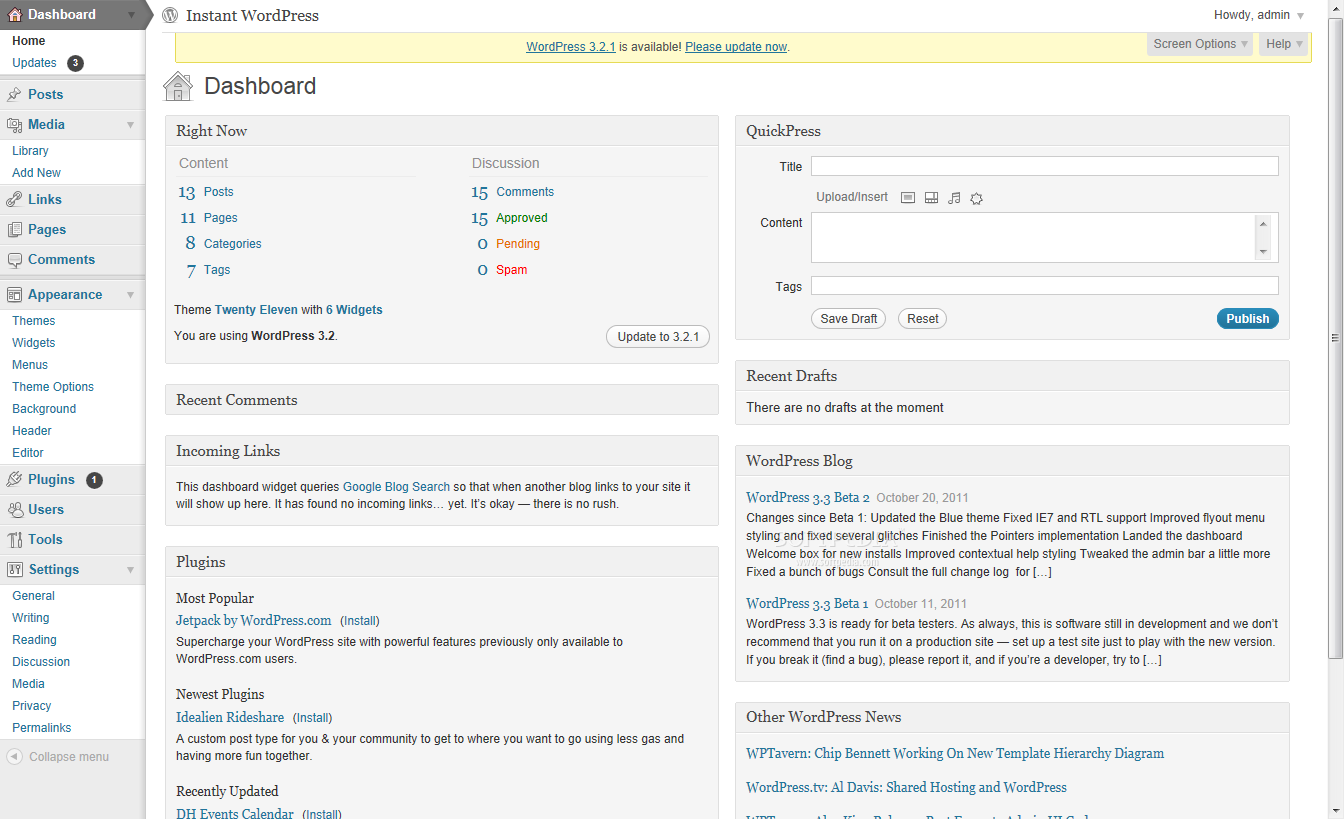Open Menus under Appearance
1344x819 pixels.
[x=30, y=365]
